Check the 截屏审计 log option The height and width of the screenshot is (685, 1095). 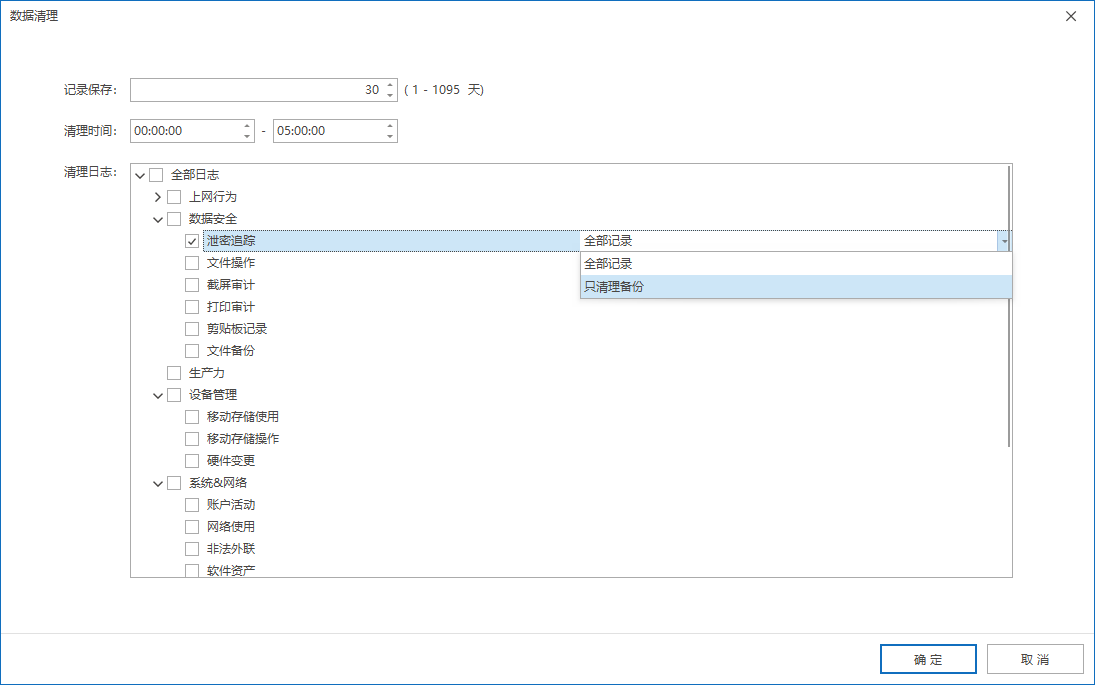tap(192, 285)
